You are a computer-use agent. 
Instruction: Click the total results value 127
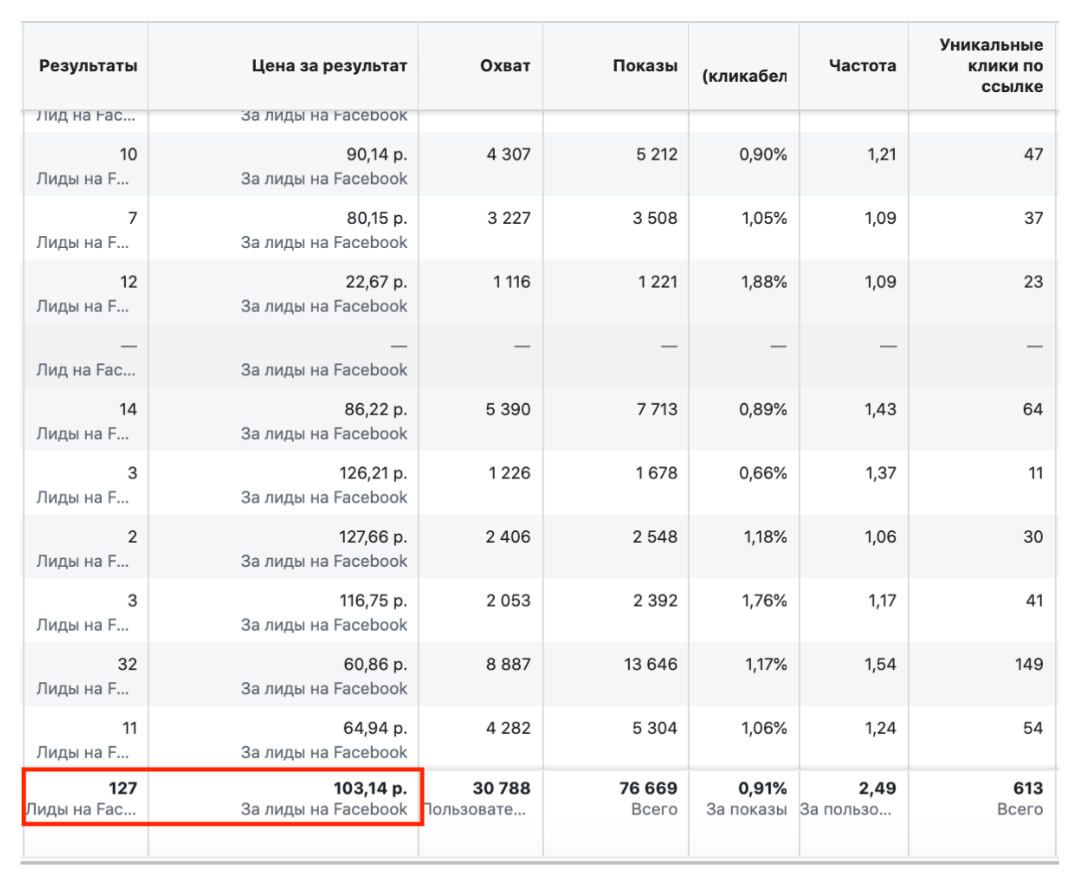pos(122,789)
